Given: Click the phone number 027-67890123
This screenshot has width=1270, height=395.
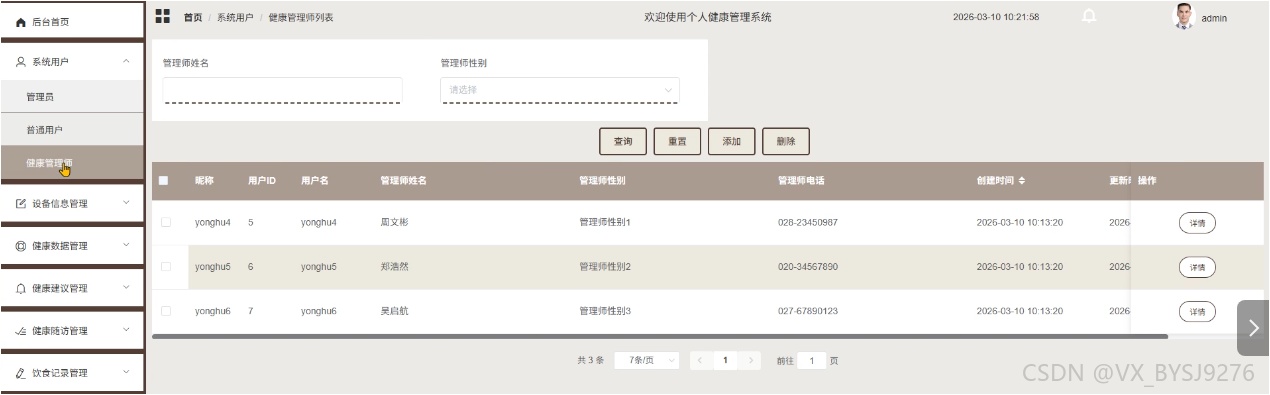Looking at the screenshot, I should 808,311.
